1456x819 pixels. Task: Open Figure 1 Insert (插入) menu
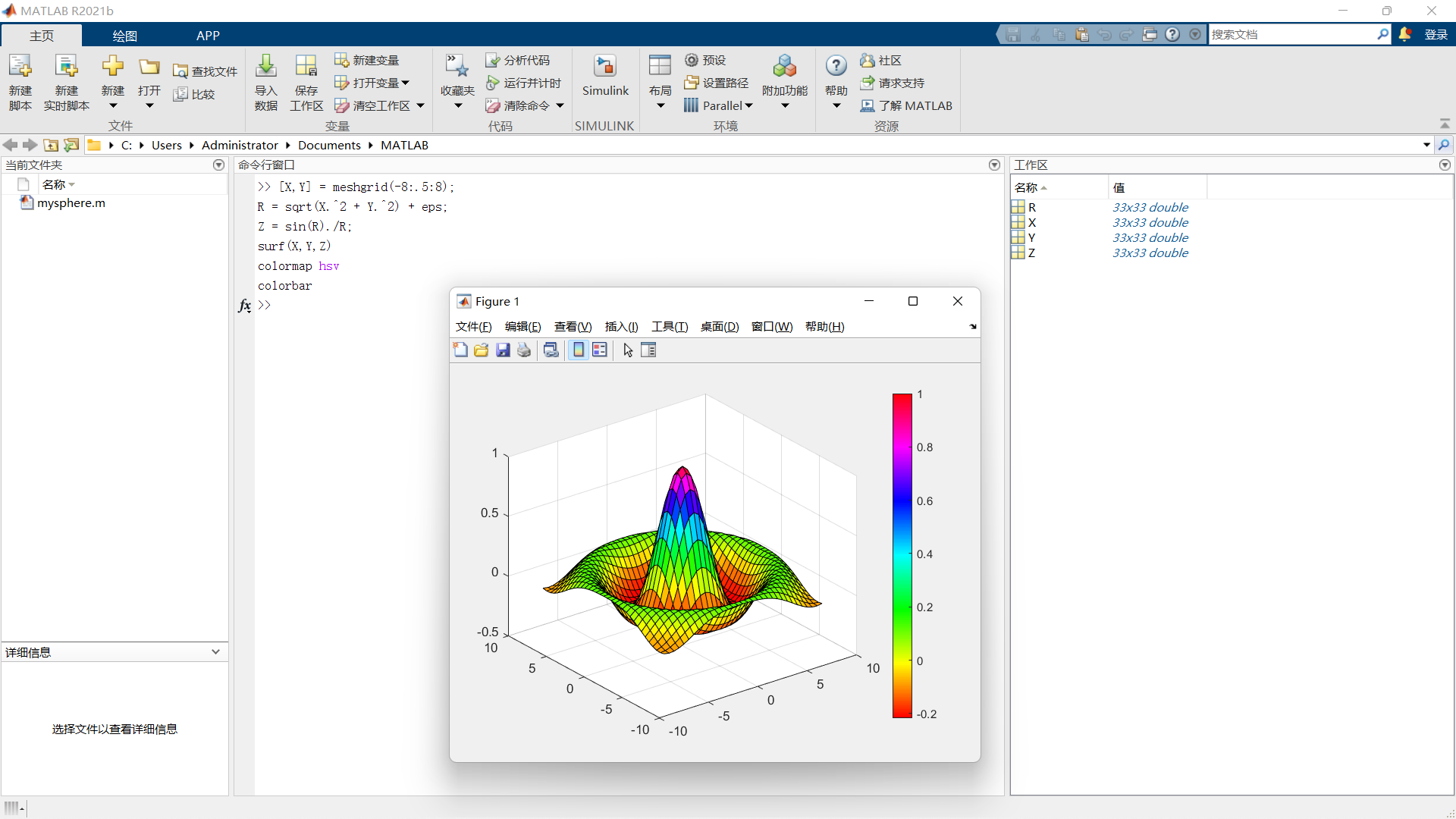pos(621,327)
